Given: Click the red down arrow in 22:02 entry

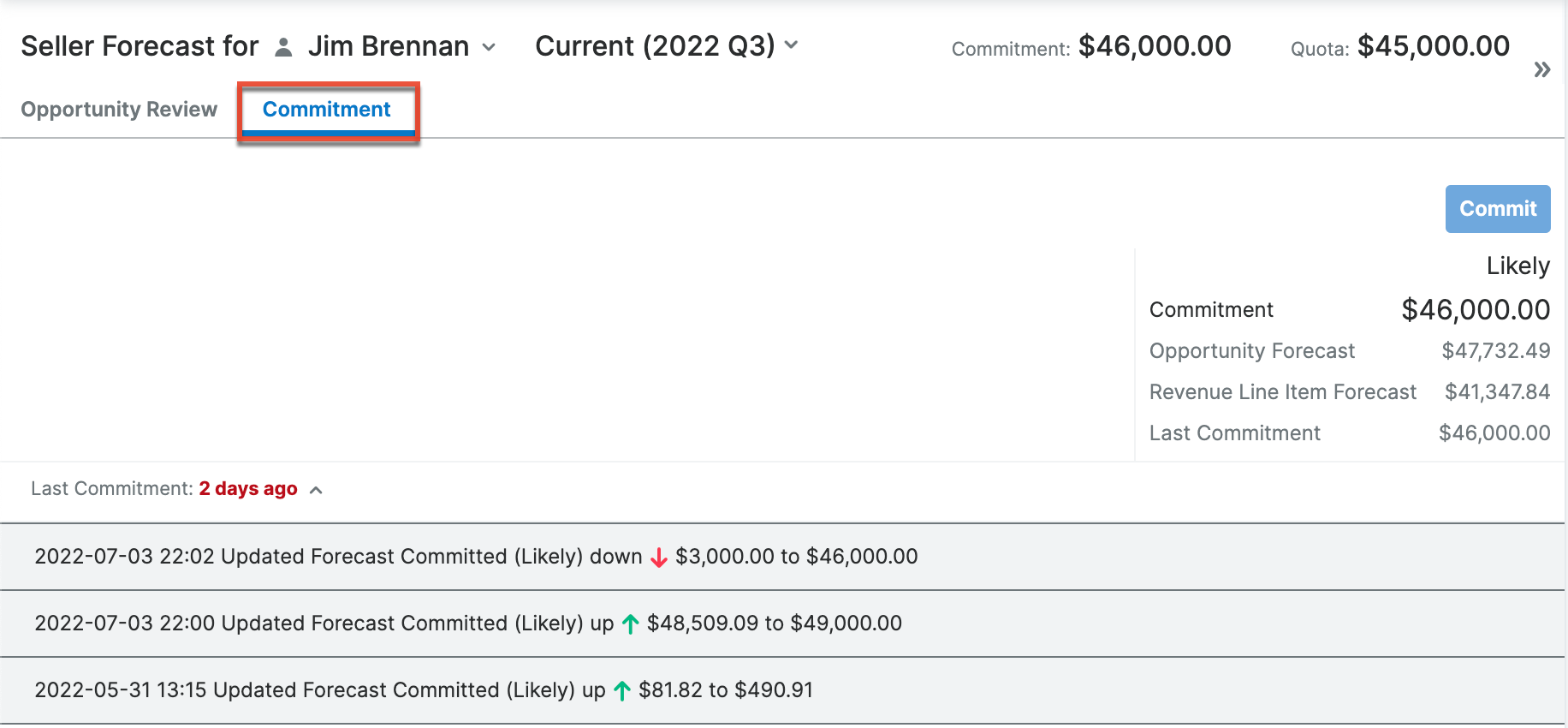Looking at the screenshot, I should [x=657, y=557].
